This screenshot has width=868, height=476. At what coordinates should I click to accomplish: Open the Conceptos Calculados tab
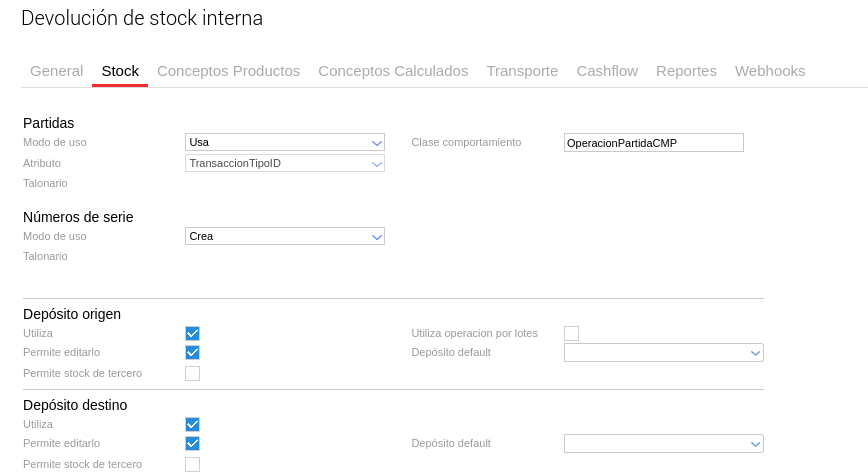coord(393,71)
